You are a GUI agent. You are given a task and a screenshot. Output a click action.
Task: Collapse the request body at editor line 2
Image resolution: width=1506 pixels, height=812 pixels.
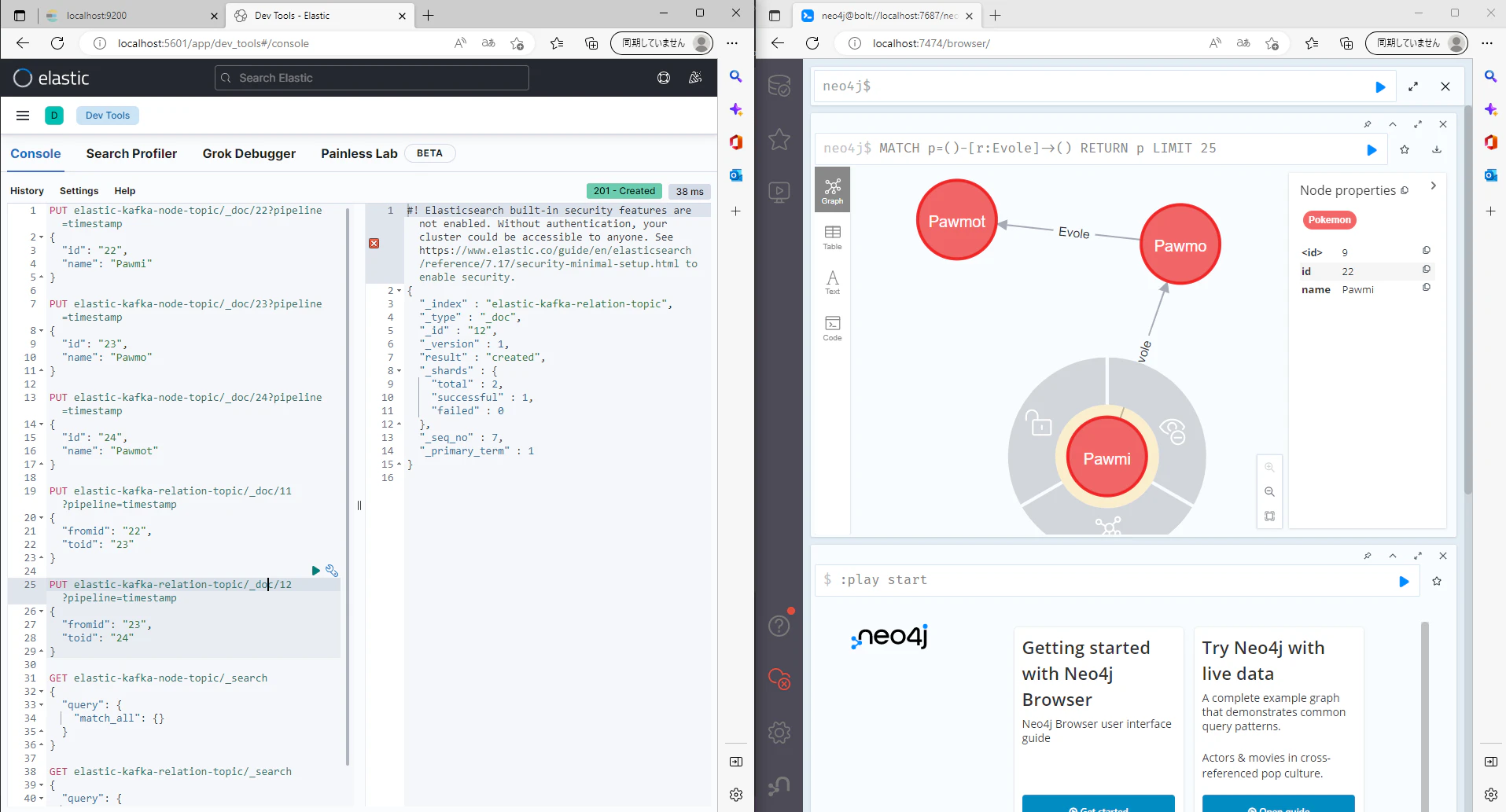(x=42, y=237)
